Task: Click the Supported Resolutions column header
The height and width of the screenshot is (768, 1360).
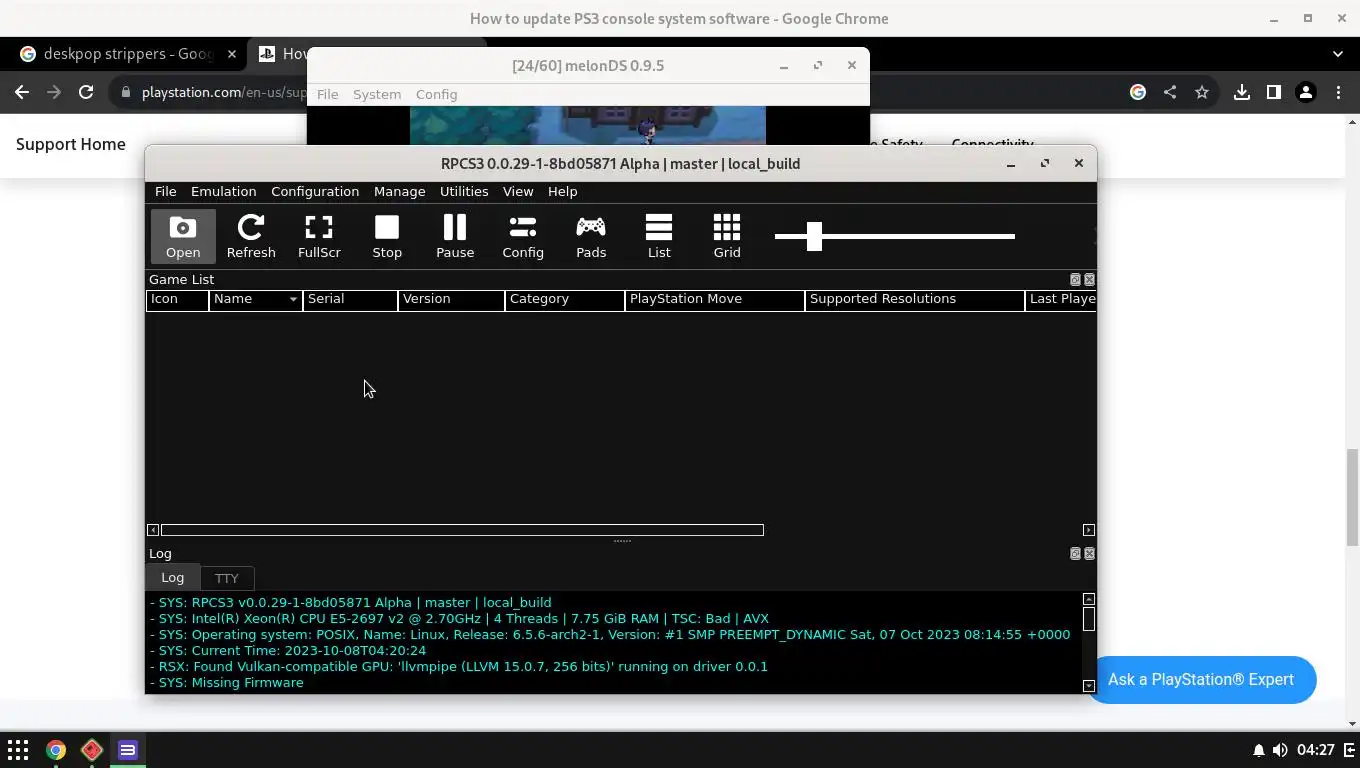Action: coord(915,299)
